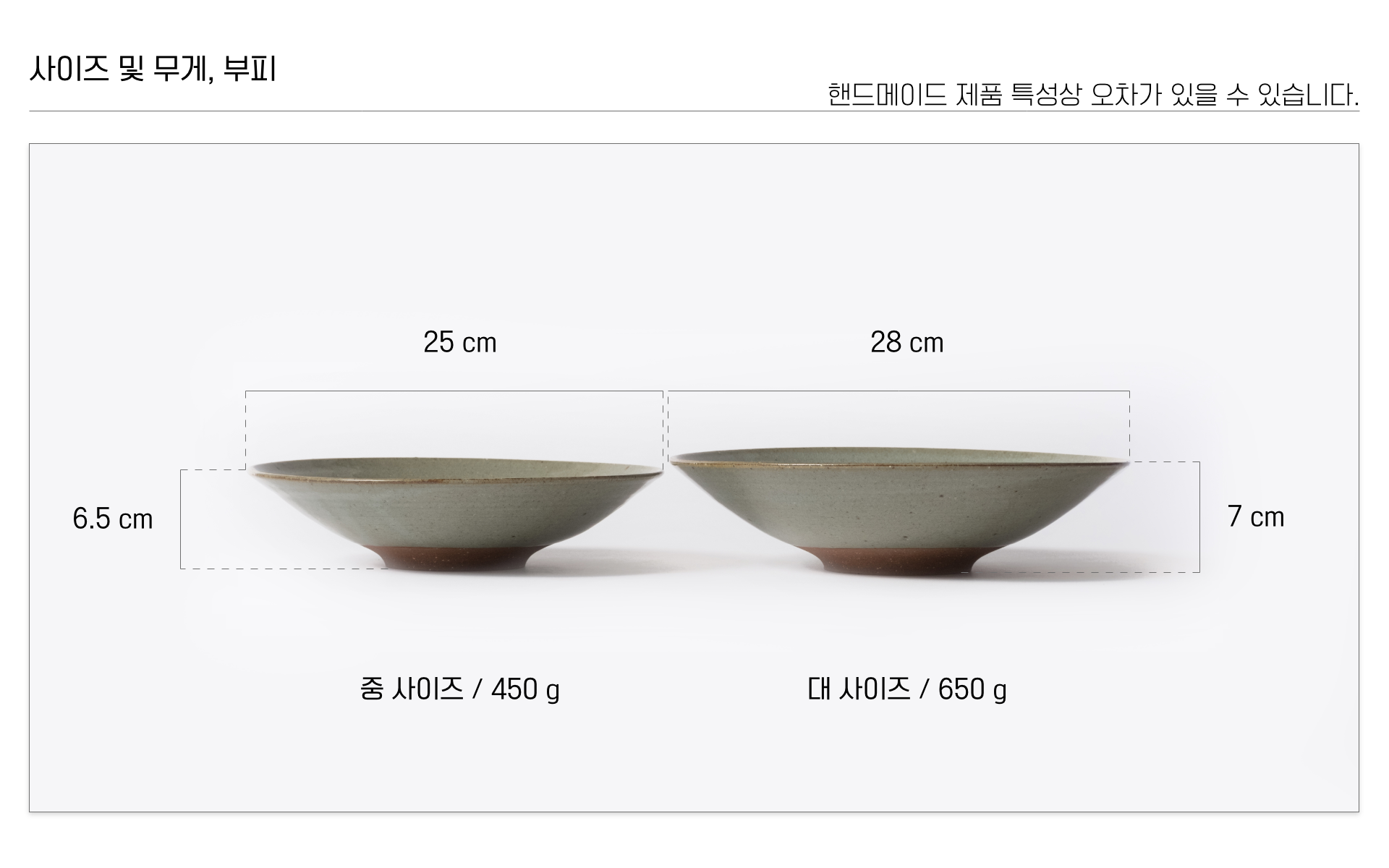This screenshot has width=1389, height=868.
Task: Click the 7 cm height label
Action: click(x=1255, y=517)
